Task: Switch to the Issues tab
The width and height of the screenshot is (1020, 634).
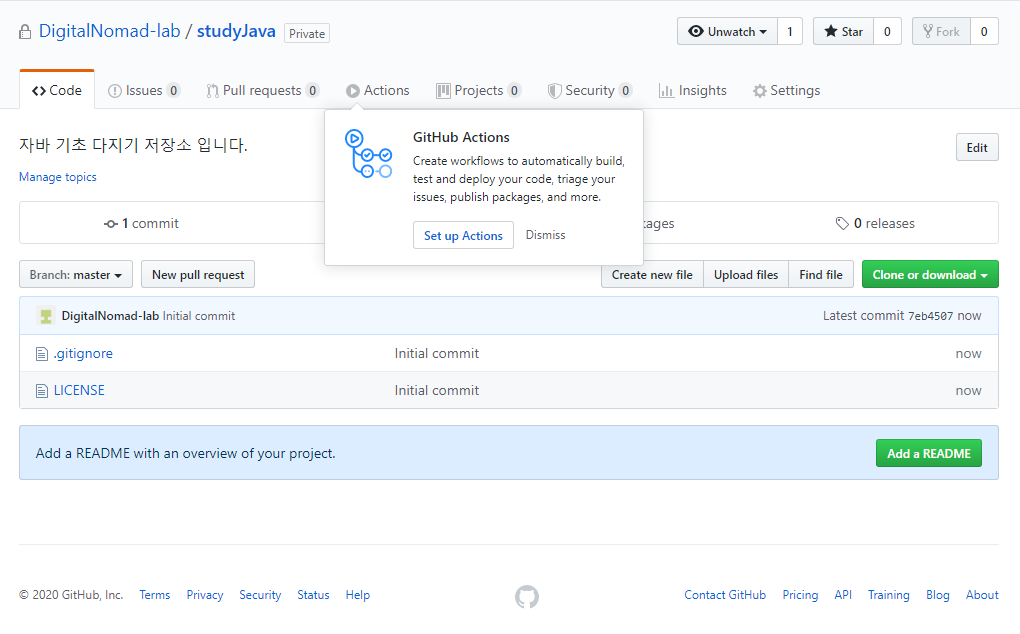Action: pyautogui.click(x=143, y=91)
